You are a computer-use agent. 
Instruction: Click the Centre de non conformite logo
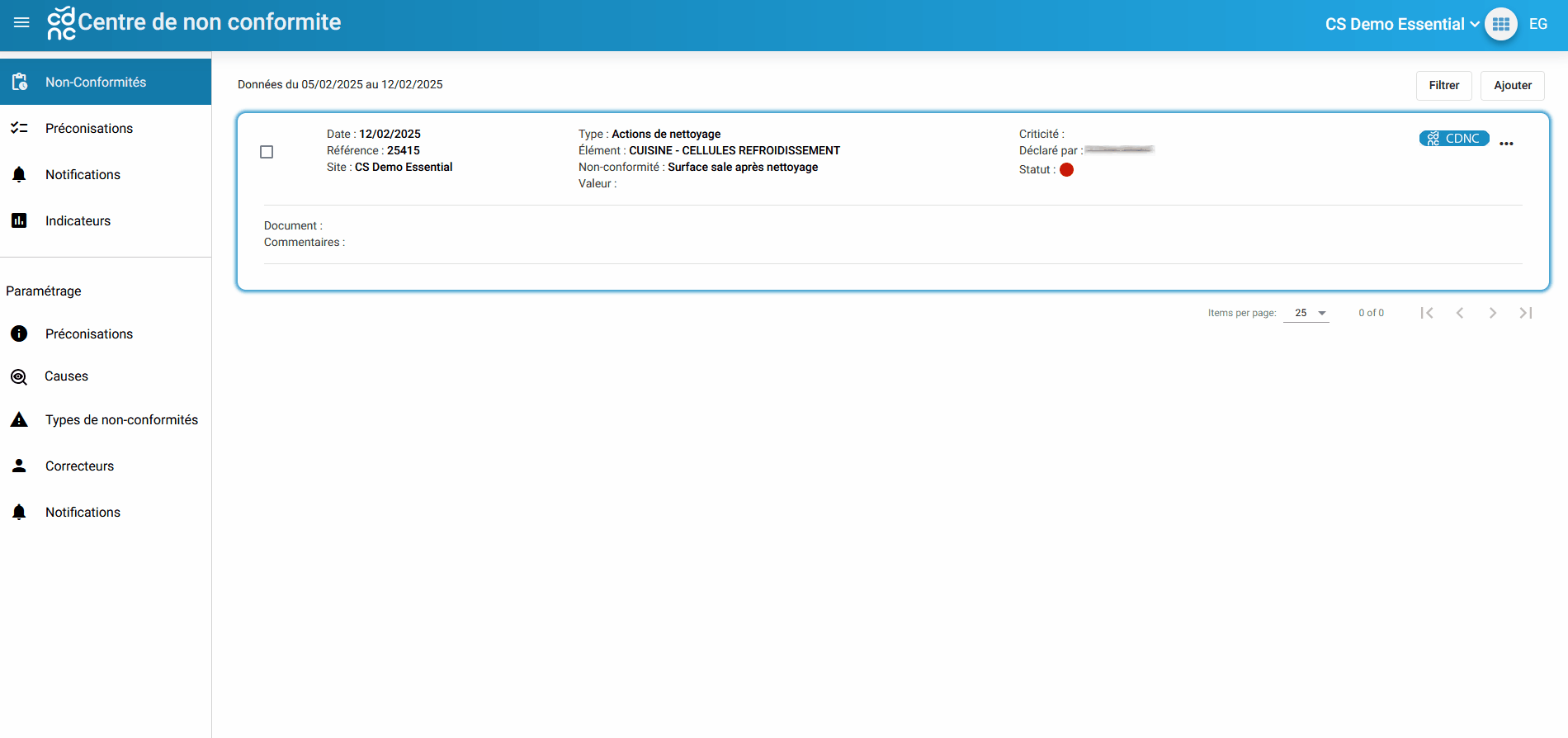pos(61,23)
